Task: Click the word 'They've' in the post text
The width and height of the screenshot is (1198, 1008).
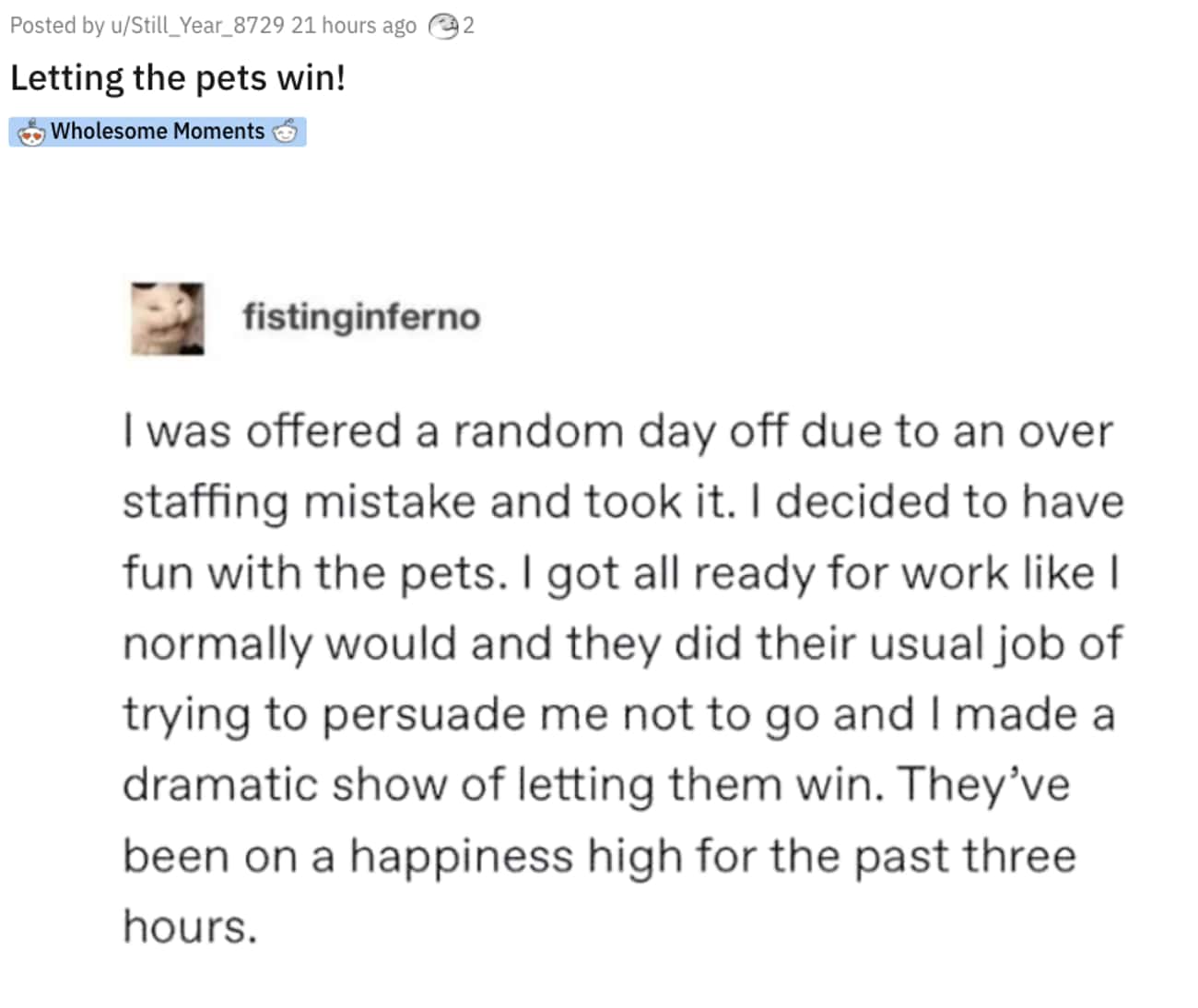Action: pos(983,786)
